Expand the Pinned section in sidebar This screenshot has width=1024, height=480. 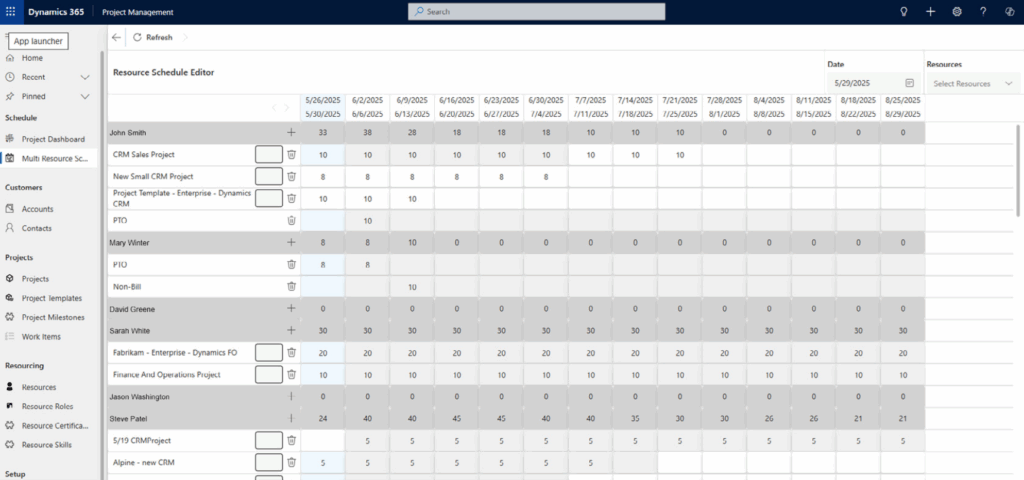tap(85, 96)
